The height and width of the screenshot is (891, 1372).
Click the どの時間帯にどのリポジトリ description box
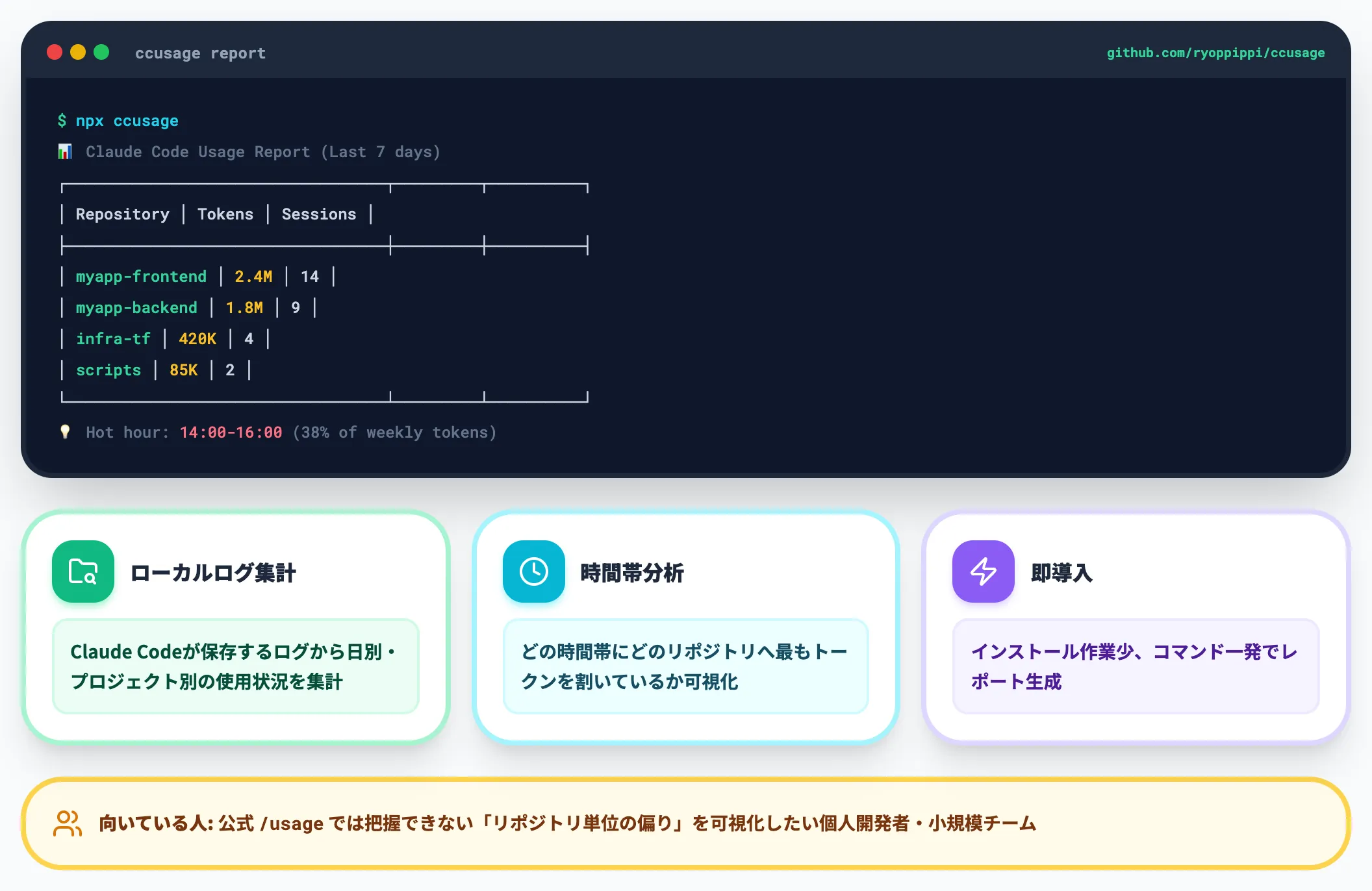(686, 666)
